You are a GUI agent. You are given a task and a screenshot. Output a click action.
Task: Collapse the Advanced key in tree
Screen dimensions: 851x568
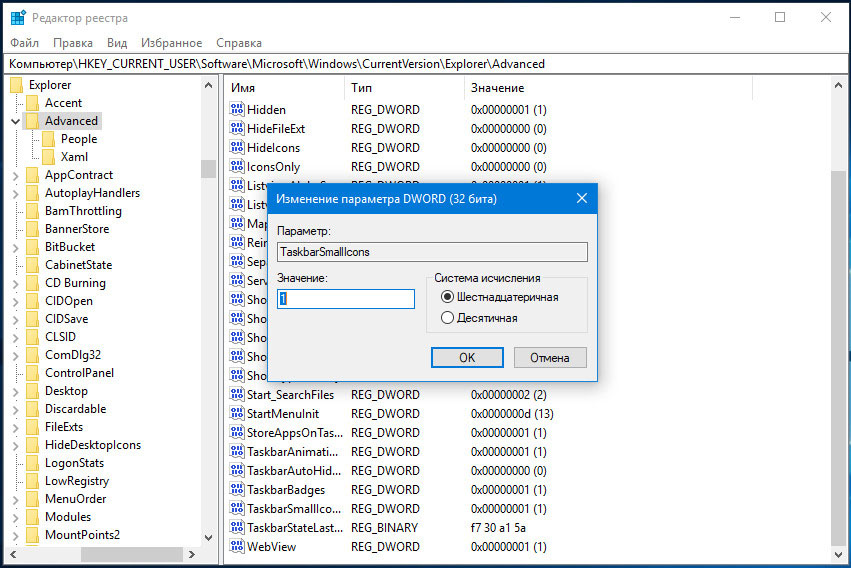[15, 121]
